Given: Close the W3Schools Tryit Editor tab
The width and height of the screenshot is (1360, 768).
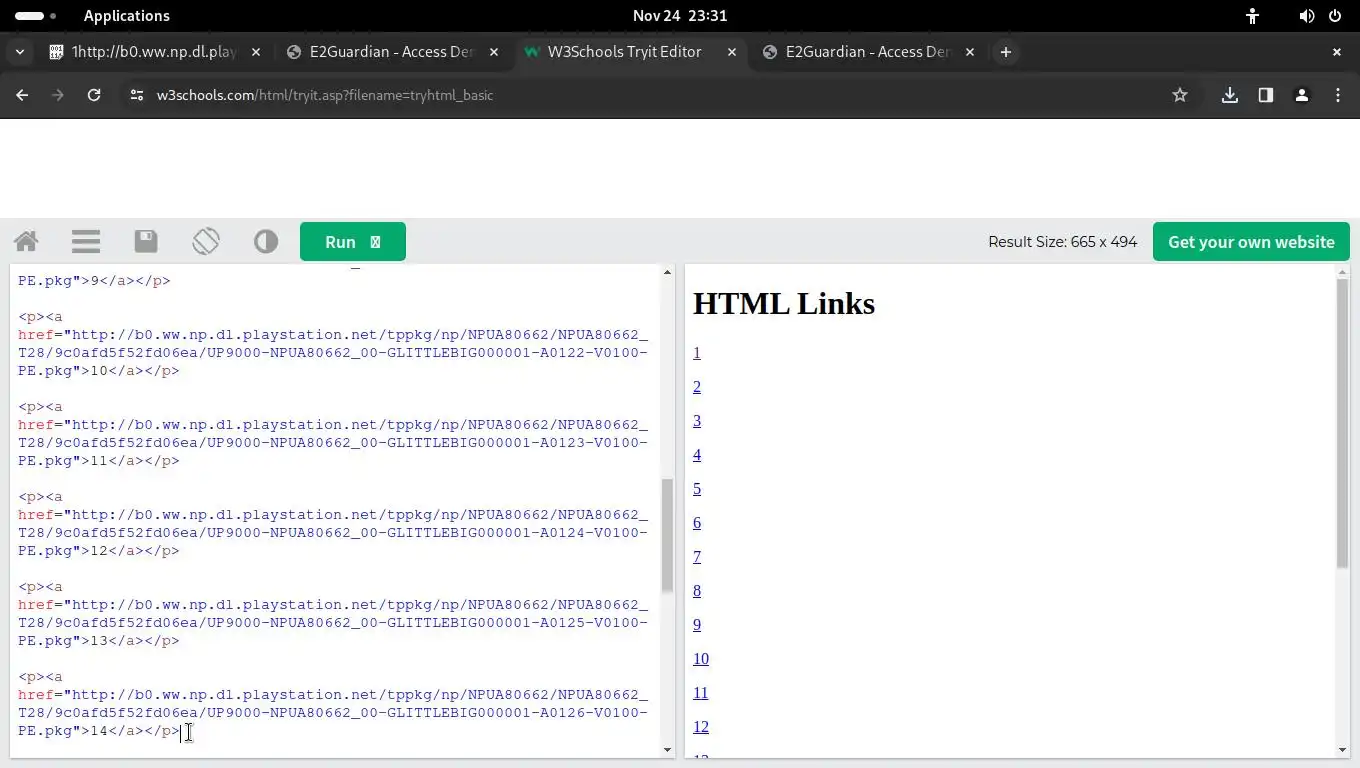Looking at the screenshot, I should [732, 52].
